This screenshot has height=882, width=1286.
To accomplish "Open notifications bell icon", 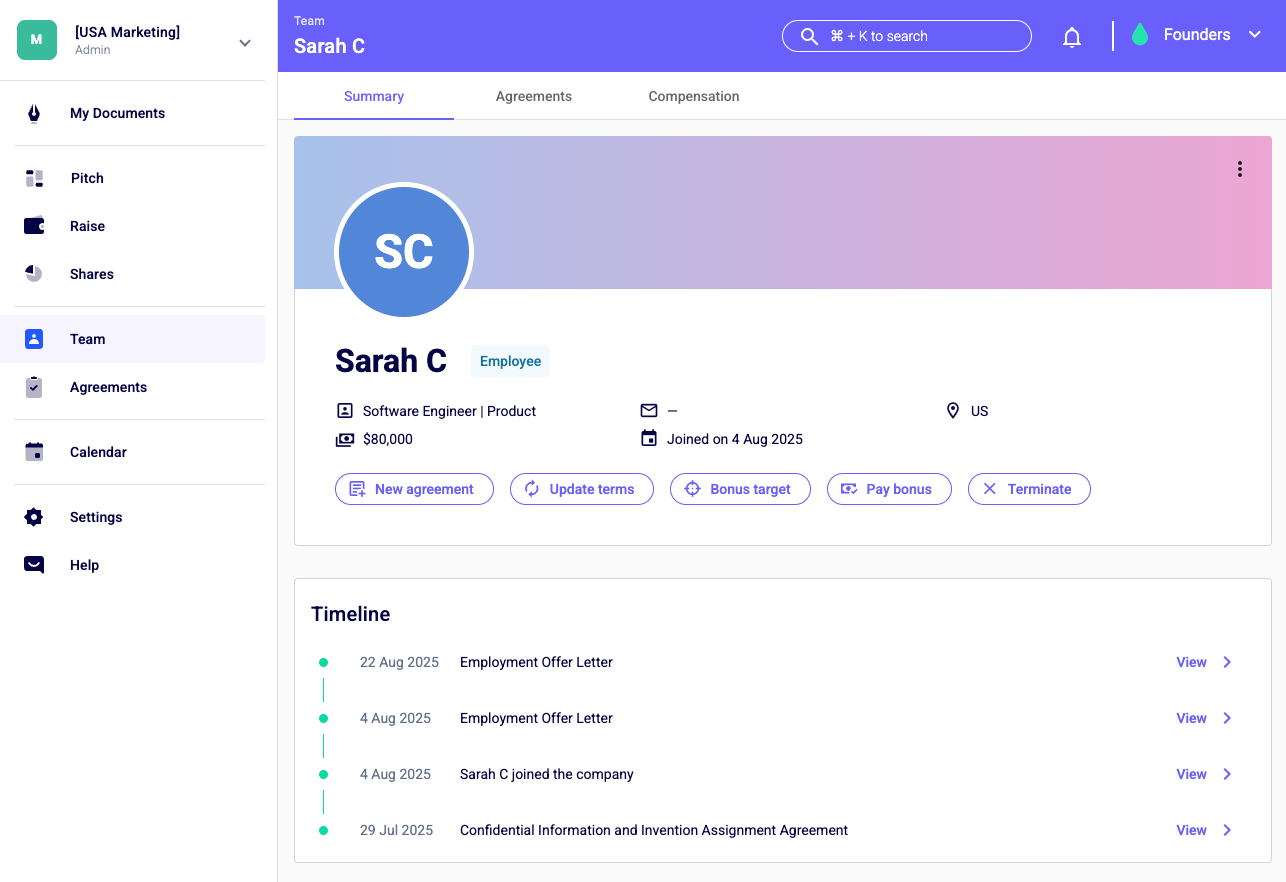I will point(1072,37).
